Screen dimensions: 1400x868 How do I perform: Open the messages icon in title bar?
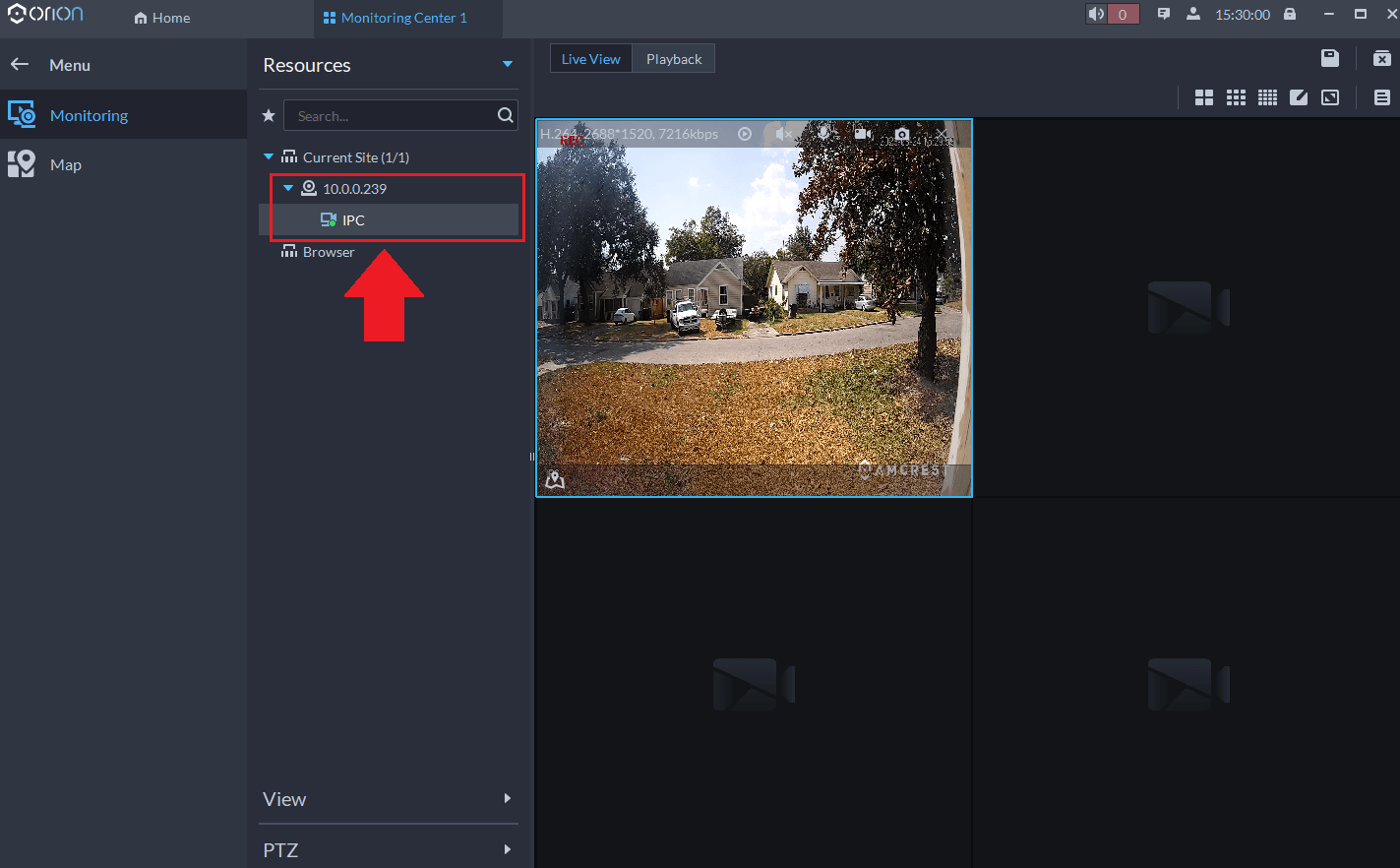click(1164, 15)
